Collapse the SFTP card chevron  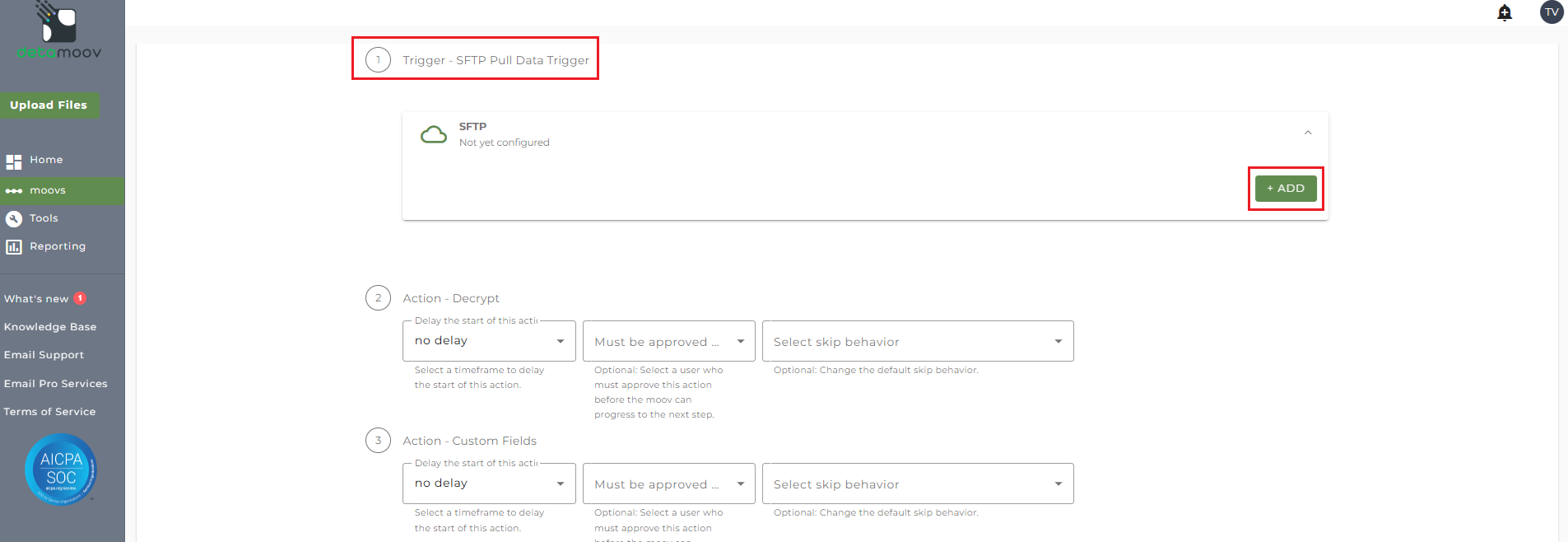[1308, 133]
